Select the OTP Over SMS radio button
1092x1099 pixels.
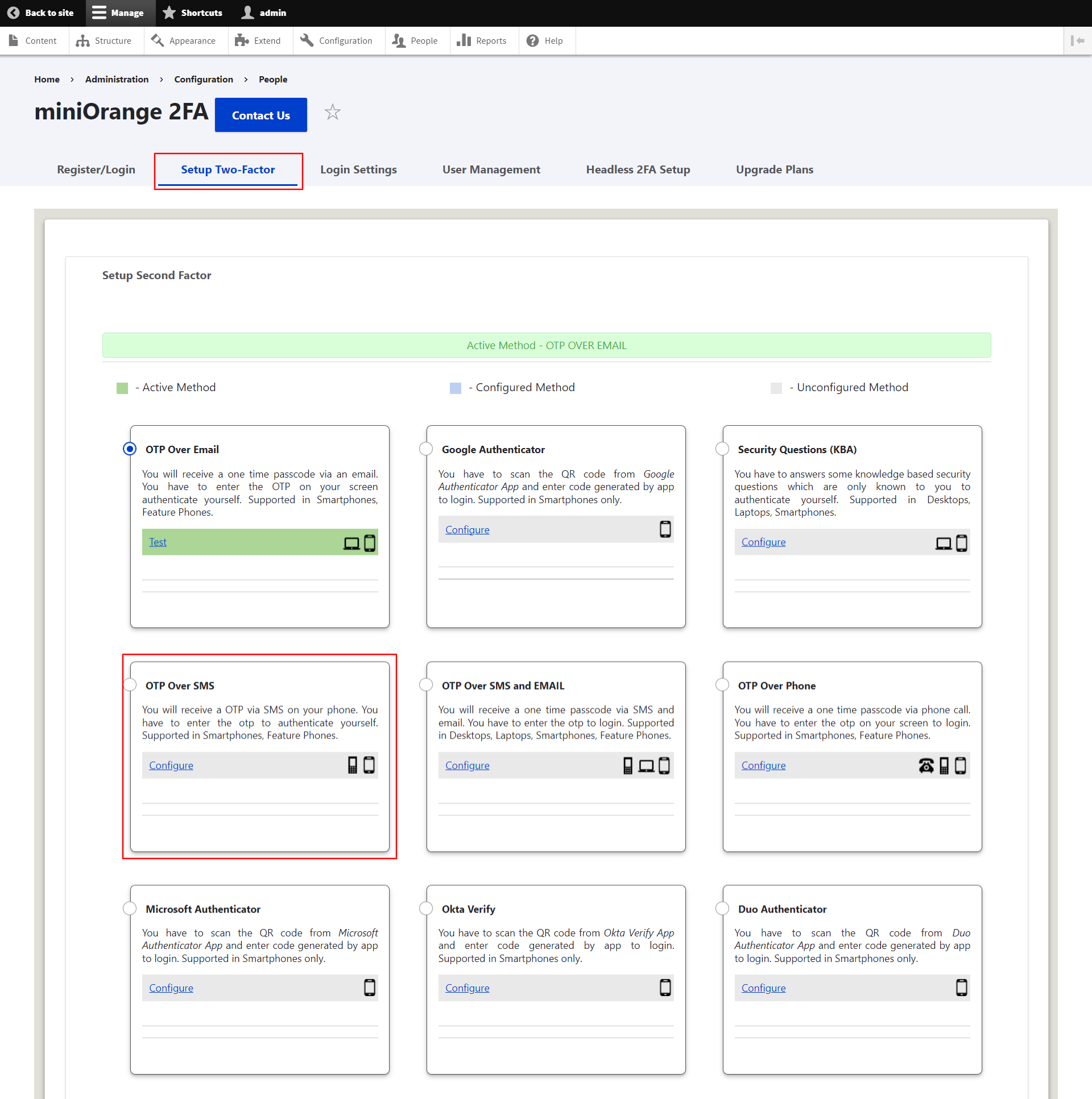coord(130,685)
